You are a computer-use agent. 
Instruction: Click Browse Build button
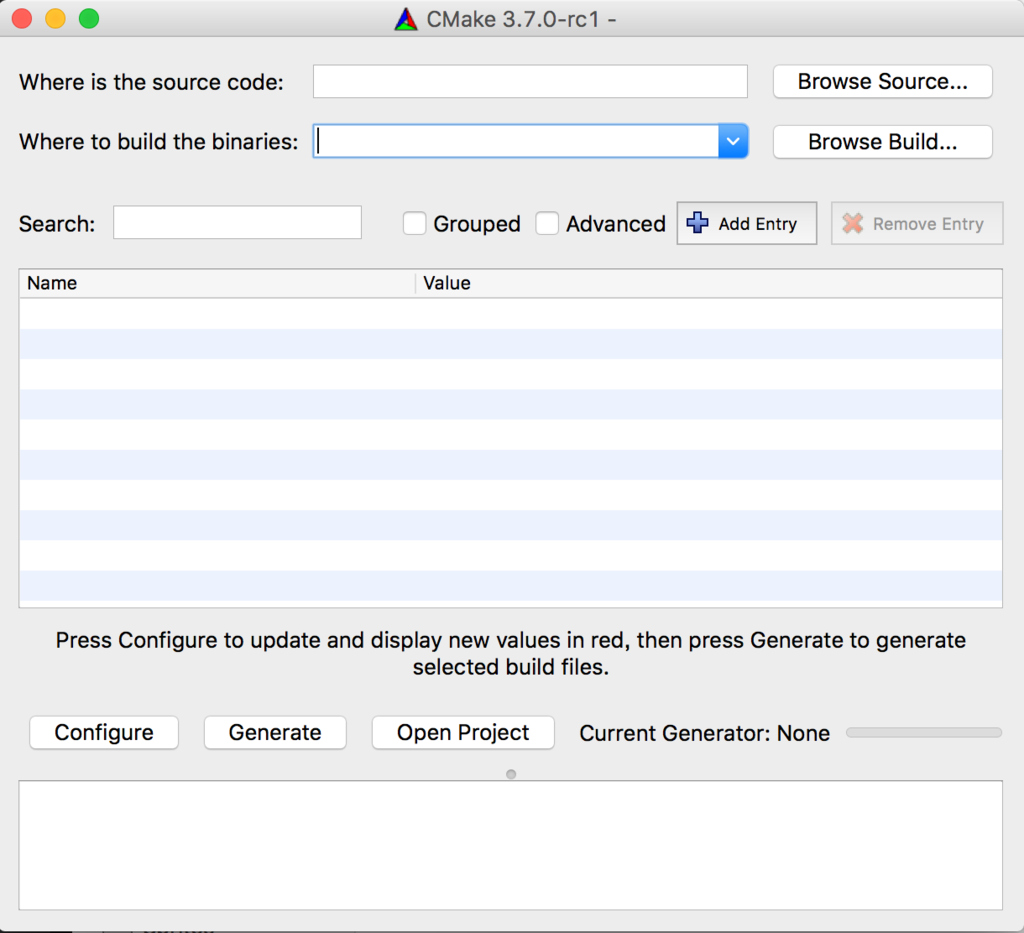882,142
